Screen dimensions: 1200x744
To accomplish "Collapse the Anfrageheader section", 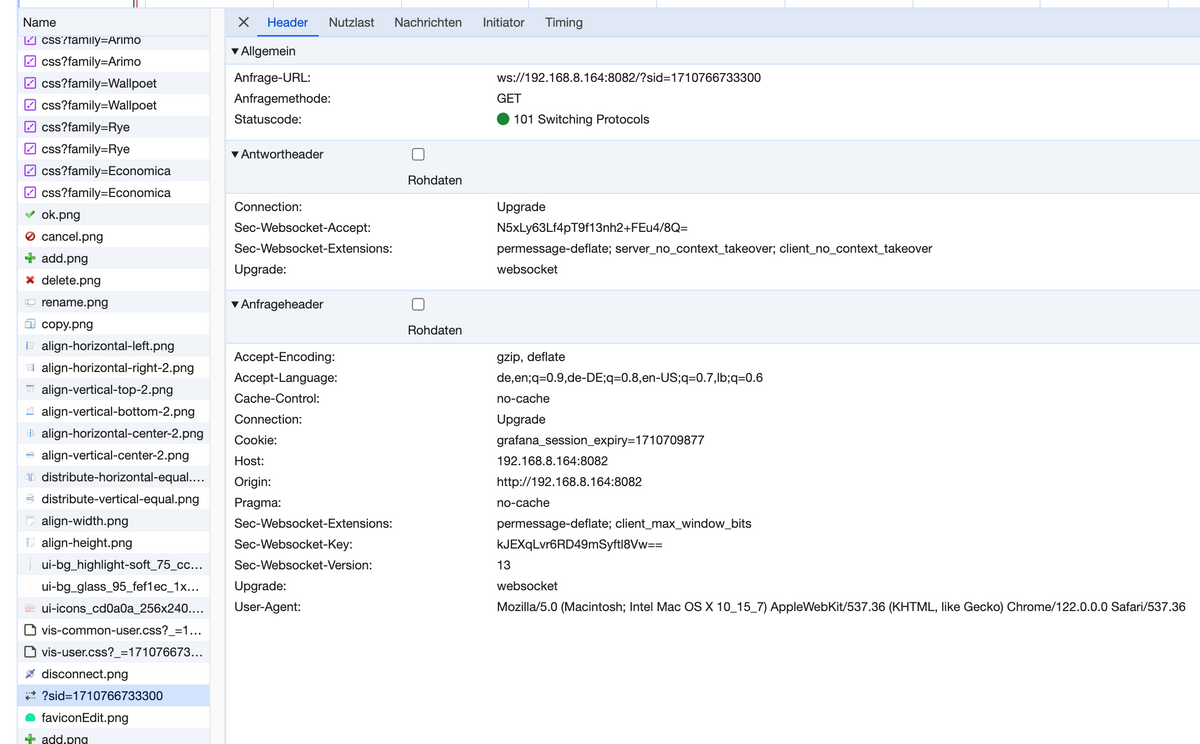I will [x=235, y=304].
